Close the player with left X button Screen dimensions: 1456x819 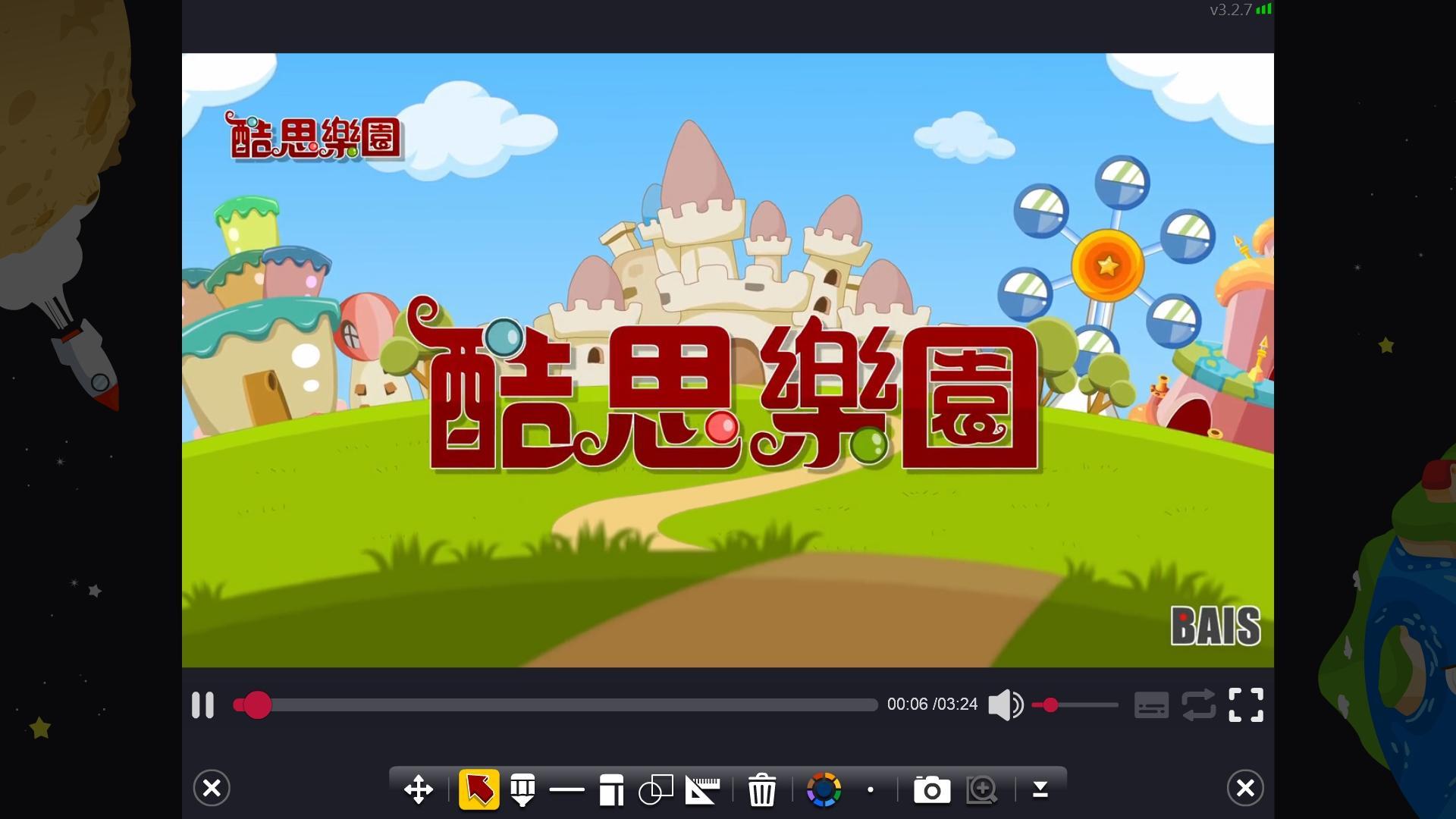click(212, 788)
